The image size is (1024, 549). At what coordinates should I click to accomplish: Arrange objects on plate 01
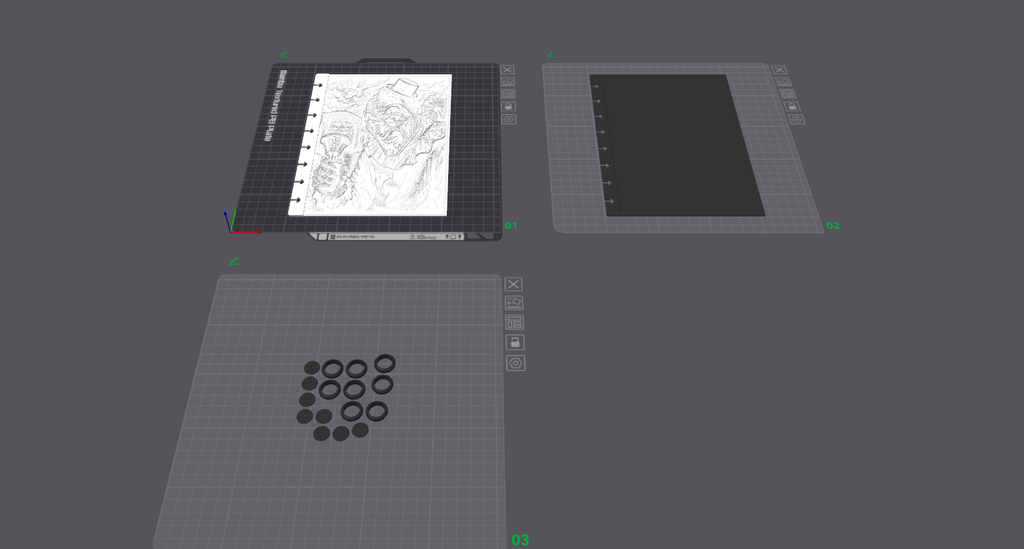508,94
